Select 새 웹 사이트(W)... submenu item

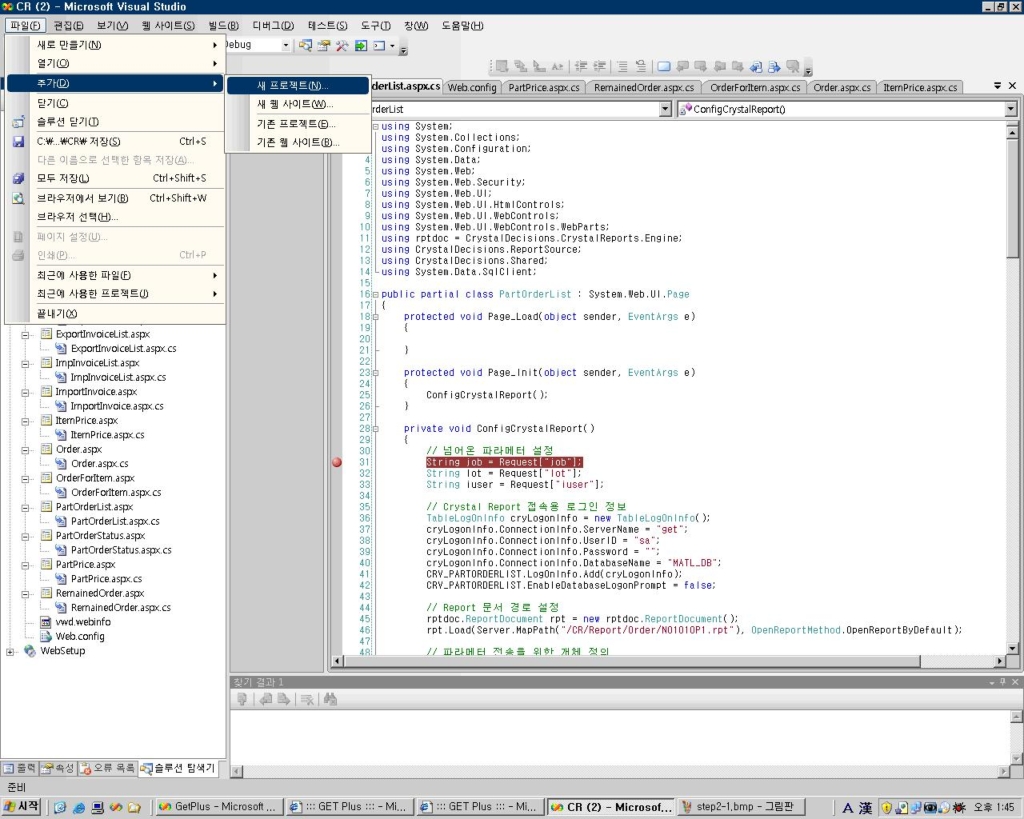[298, 104]
